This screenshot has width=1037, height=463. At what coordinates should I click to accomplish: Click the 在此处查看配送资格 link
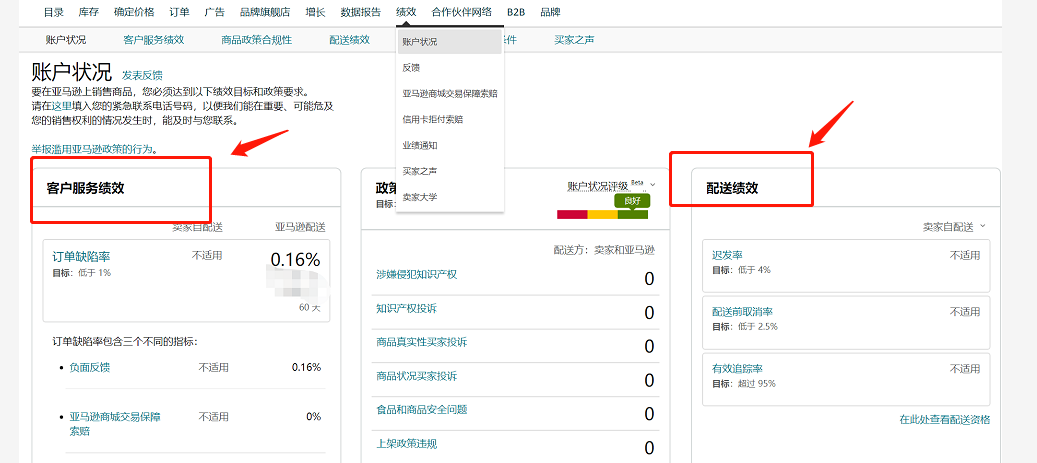point(944,419)
